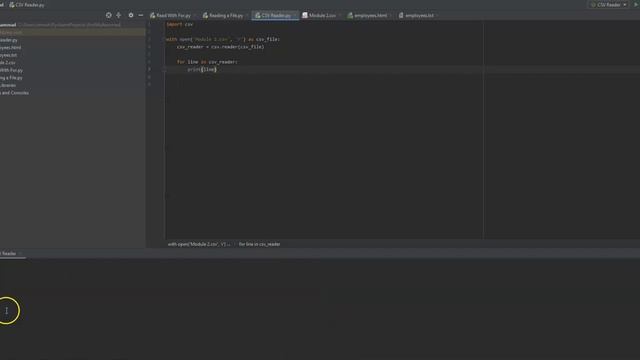Click the expand all icon in project panel
This screenshot has height=360, width=640.
[x=119, y=15]
